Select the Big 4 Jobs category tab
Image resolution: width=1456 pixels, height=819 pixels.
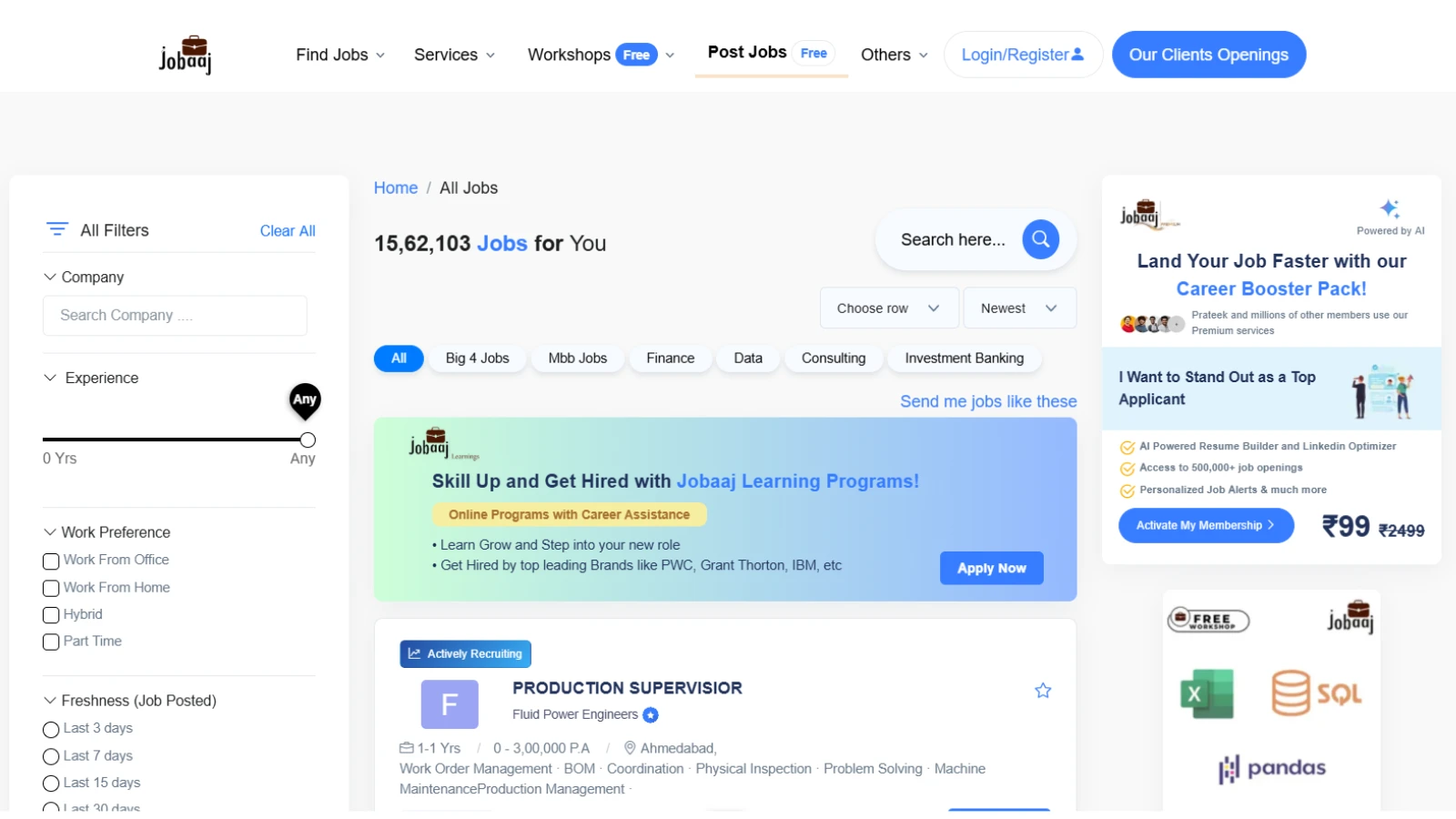[477, 359]
